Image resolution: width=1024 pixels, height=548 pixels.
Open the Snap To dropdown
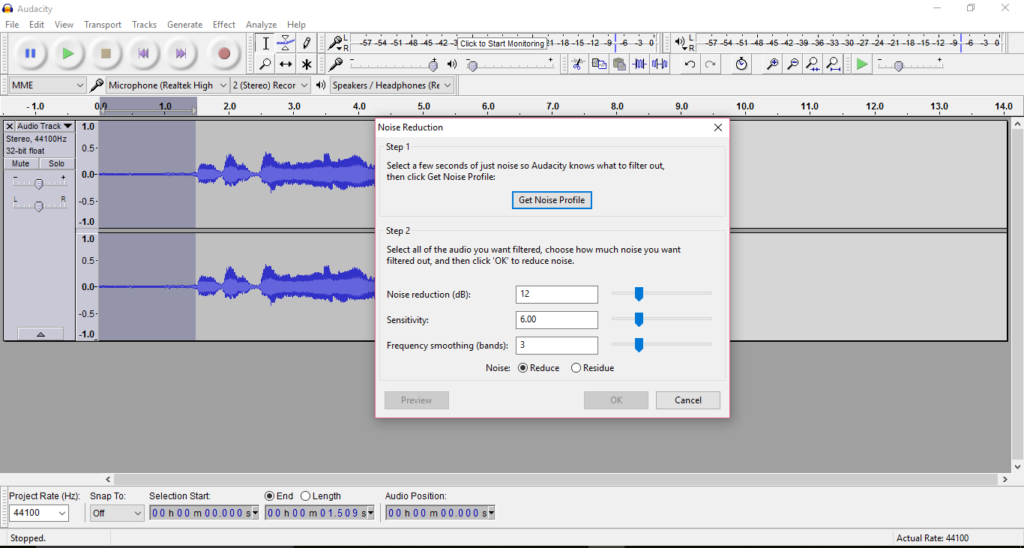pos(117,513)
